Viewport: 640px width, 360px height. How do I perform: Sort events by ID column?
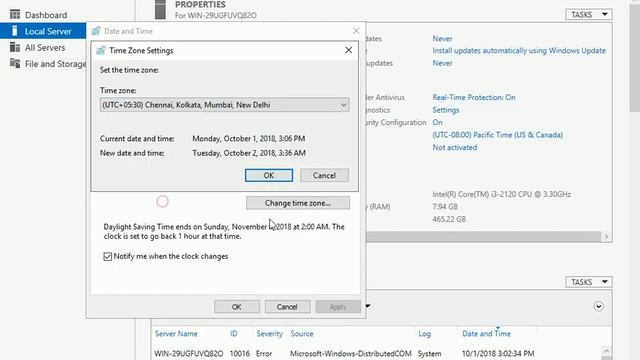[x=233, y=333]
